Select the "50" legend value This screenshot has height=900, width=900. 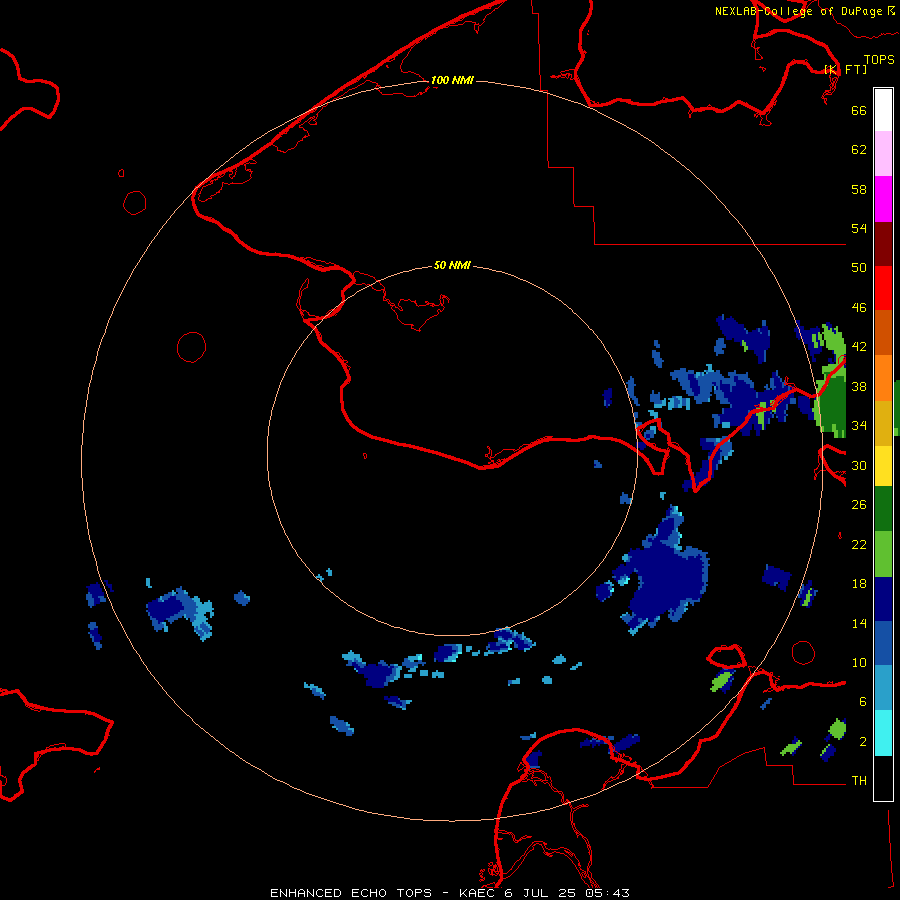pos(859,267)
